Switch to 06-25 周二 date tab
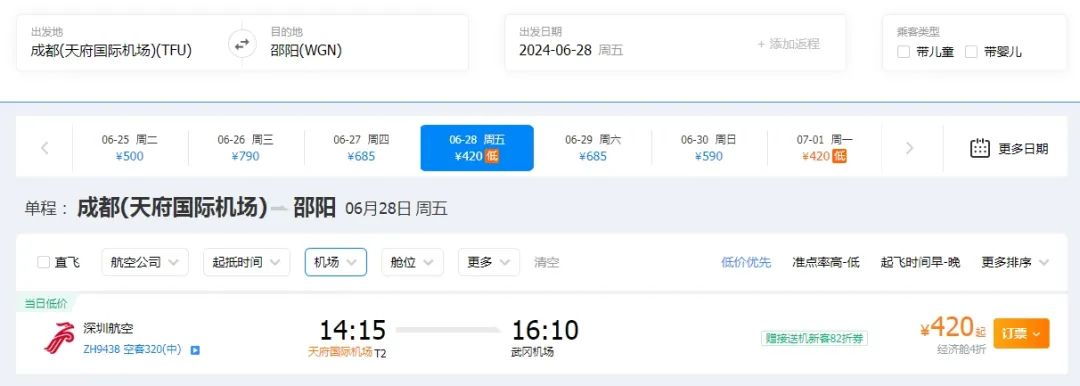 (129, 148)
